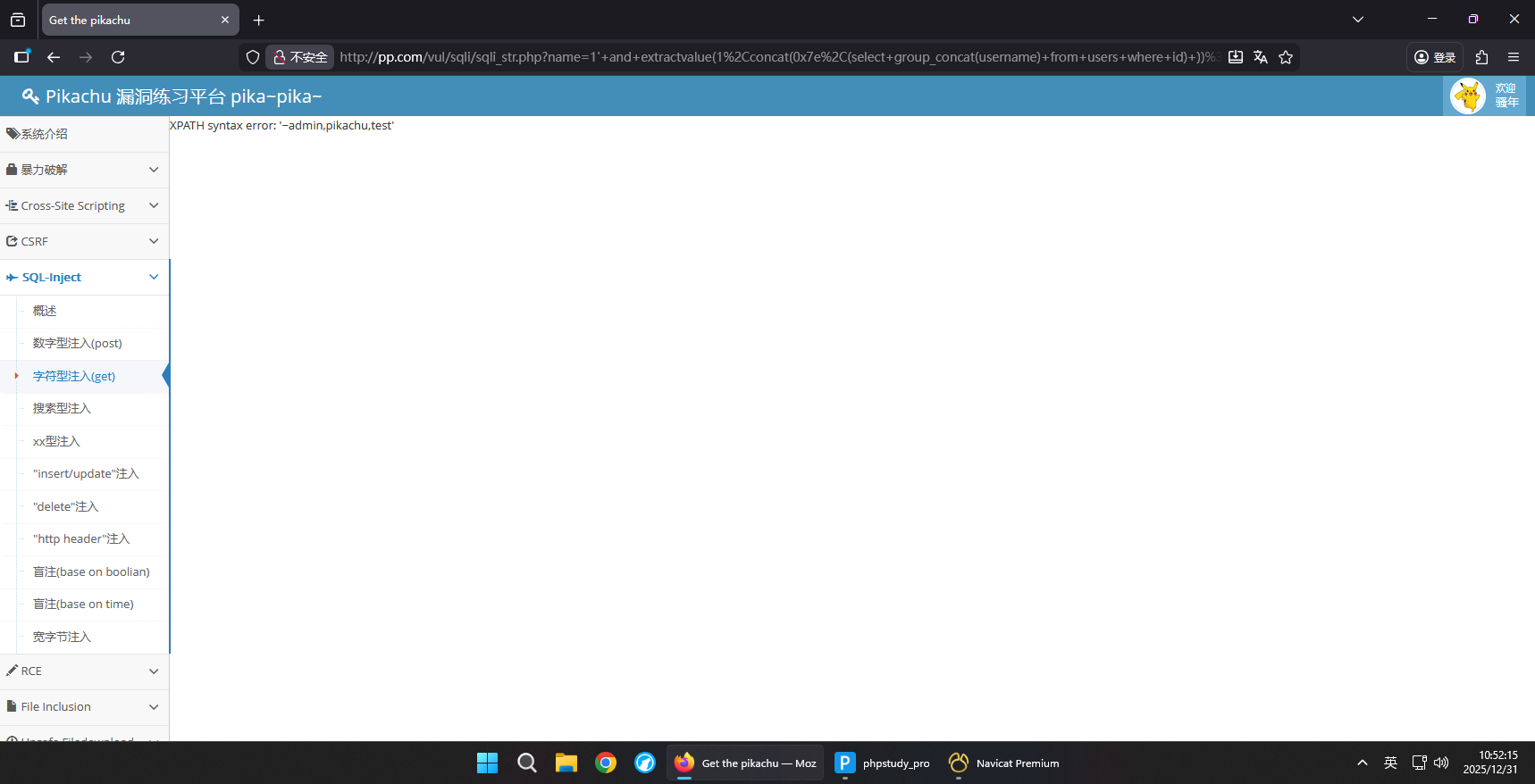
Task: Open the volume tray icon
Action: click(x=1441, y=763)
